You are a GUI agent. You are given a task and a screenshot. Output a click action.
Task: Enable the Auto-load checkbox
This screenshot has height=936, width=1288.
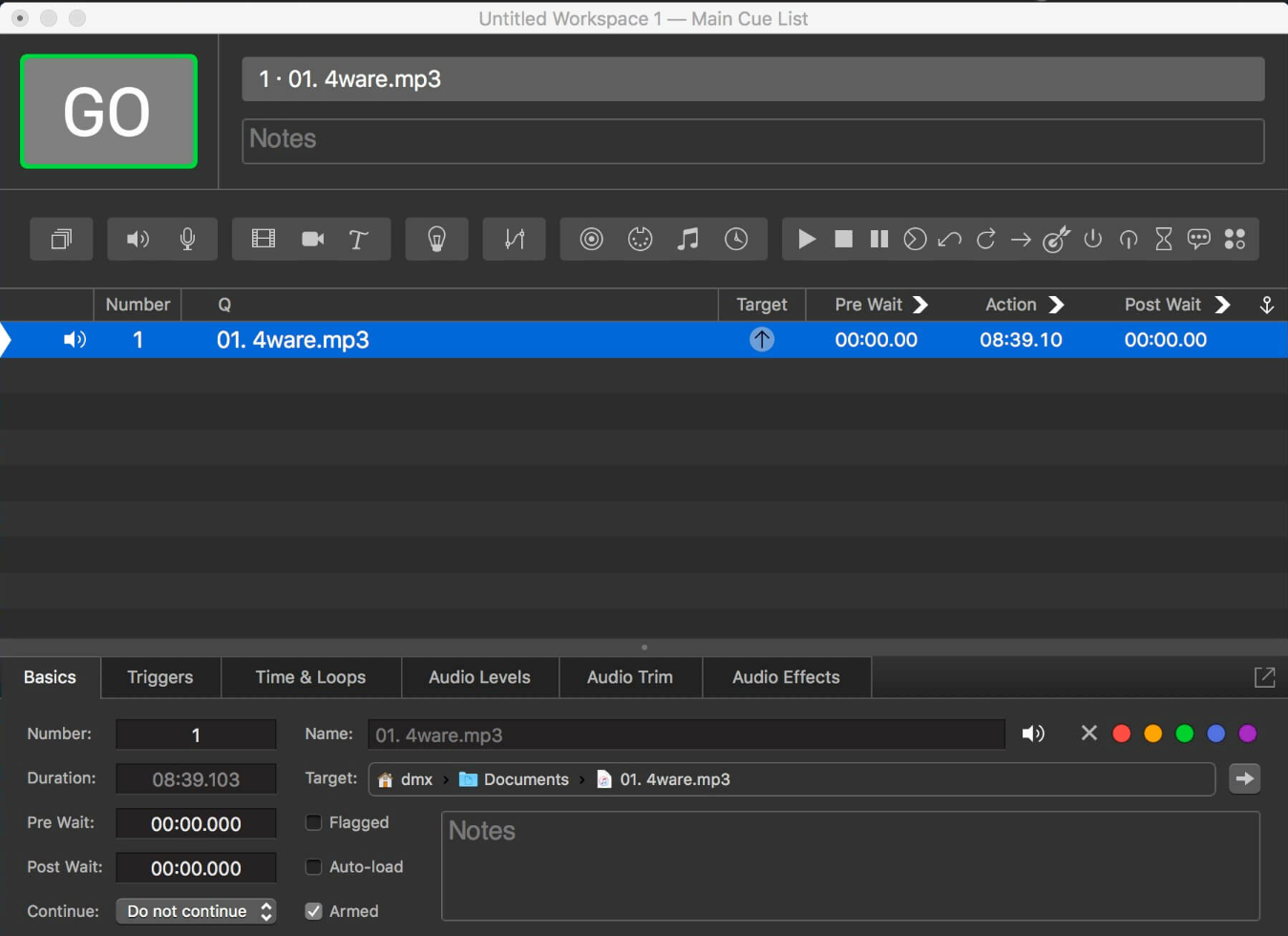[313, 867]
